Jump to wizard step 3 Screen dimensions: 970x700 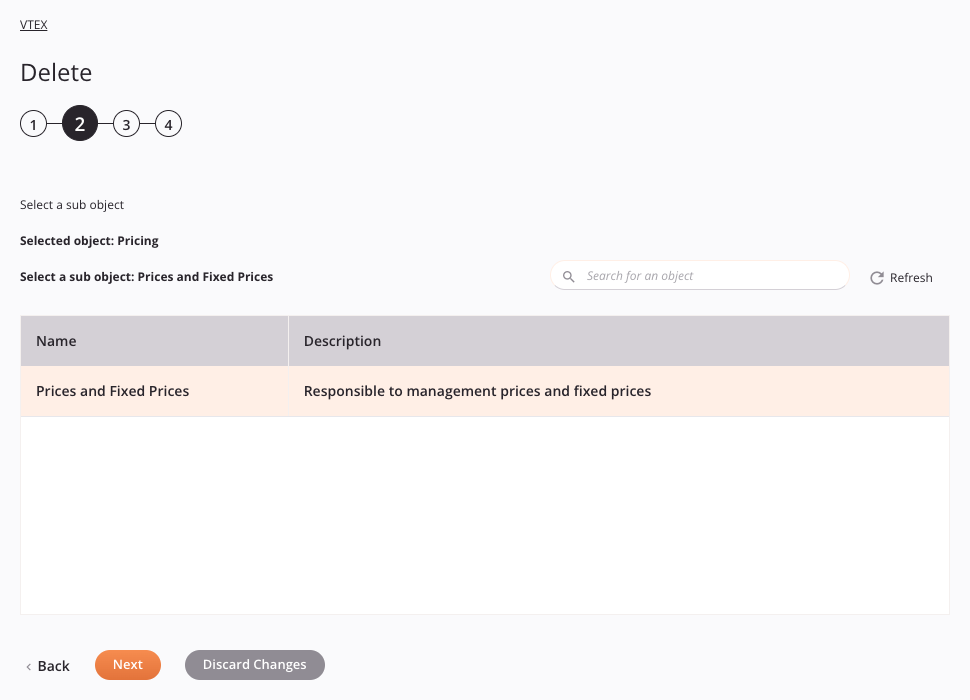[126, 124]
